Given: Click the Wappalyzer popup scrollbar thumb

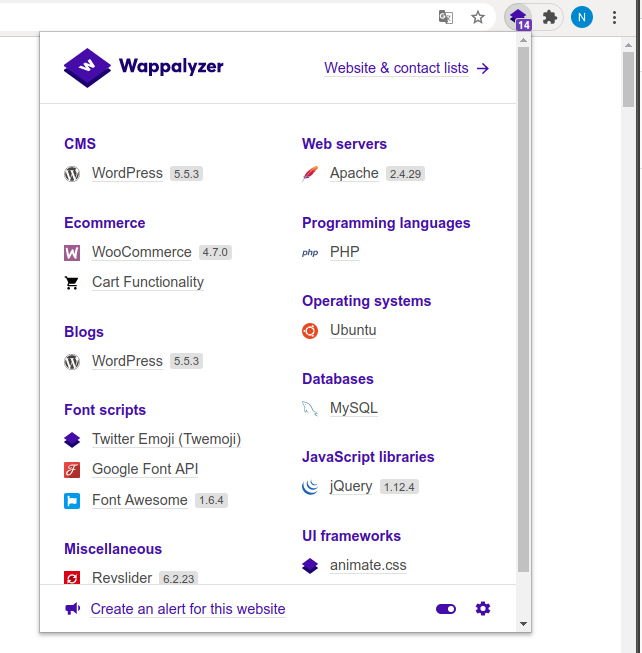Looking at the screenshot, I should click(523, 309).
